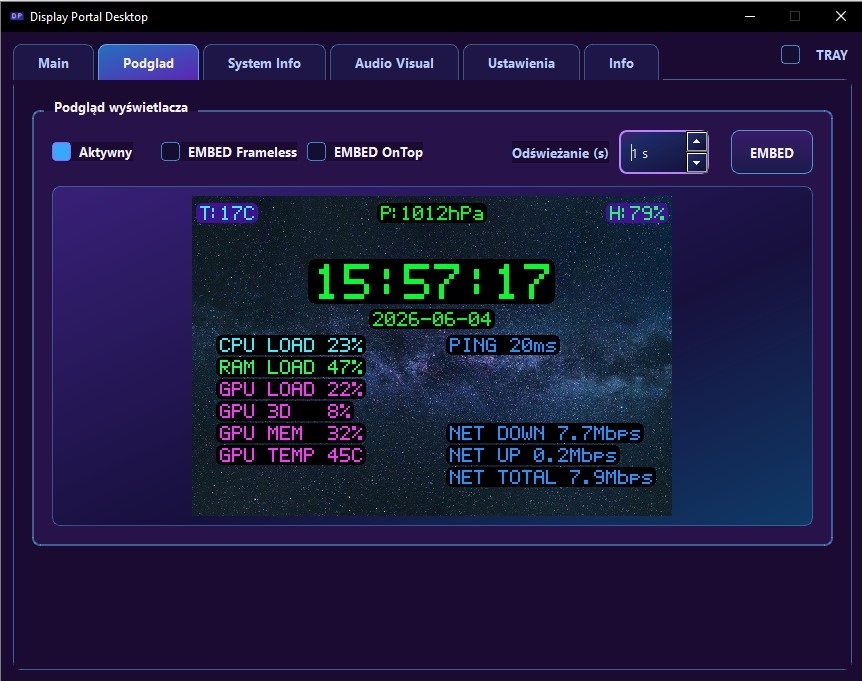862x681 pixels.
Task: Decrease refresh interval with down arrow
Action: tap(697, 163)
